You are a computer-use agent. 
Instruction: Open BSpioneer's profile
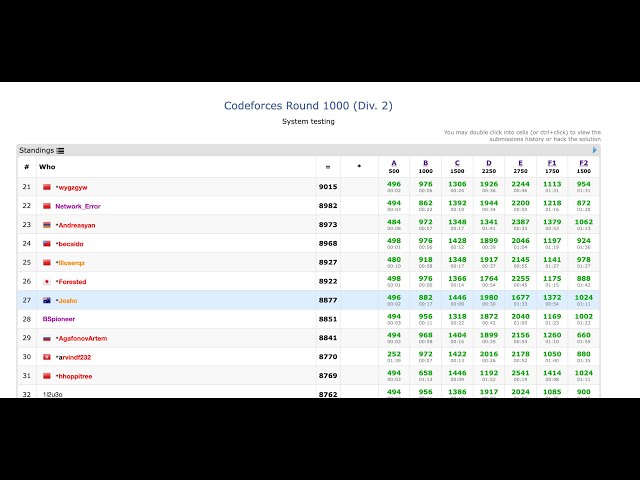(x=59, y=319)
